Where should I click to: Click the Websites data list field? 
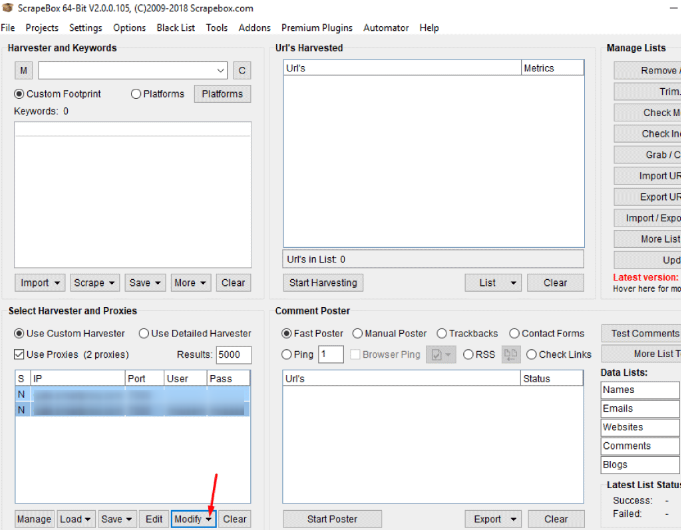[x=640, y=427]
